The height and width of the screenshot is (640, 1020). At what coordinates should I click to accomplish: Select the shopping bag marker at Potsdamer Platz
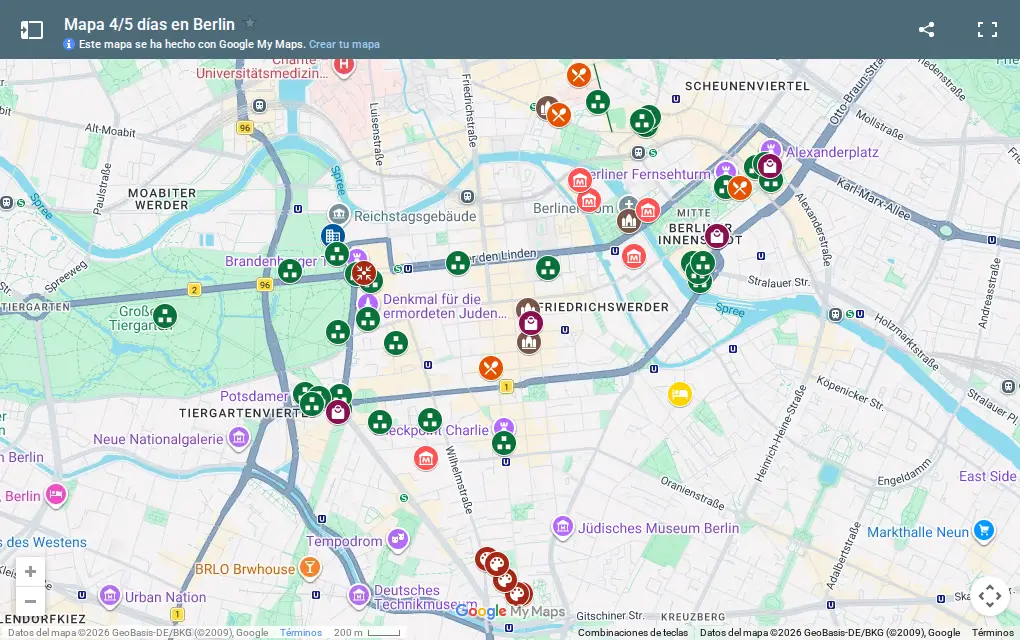[x=338, y=412]
